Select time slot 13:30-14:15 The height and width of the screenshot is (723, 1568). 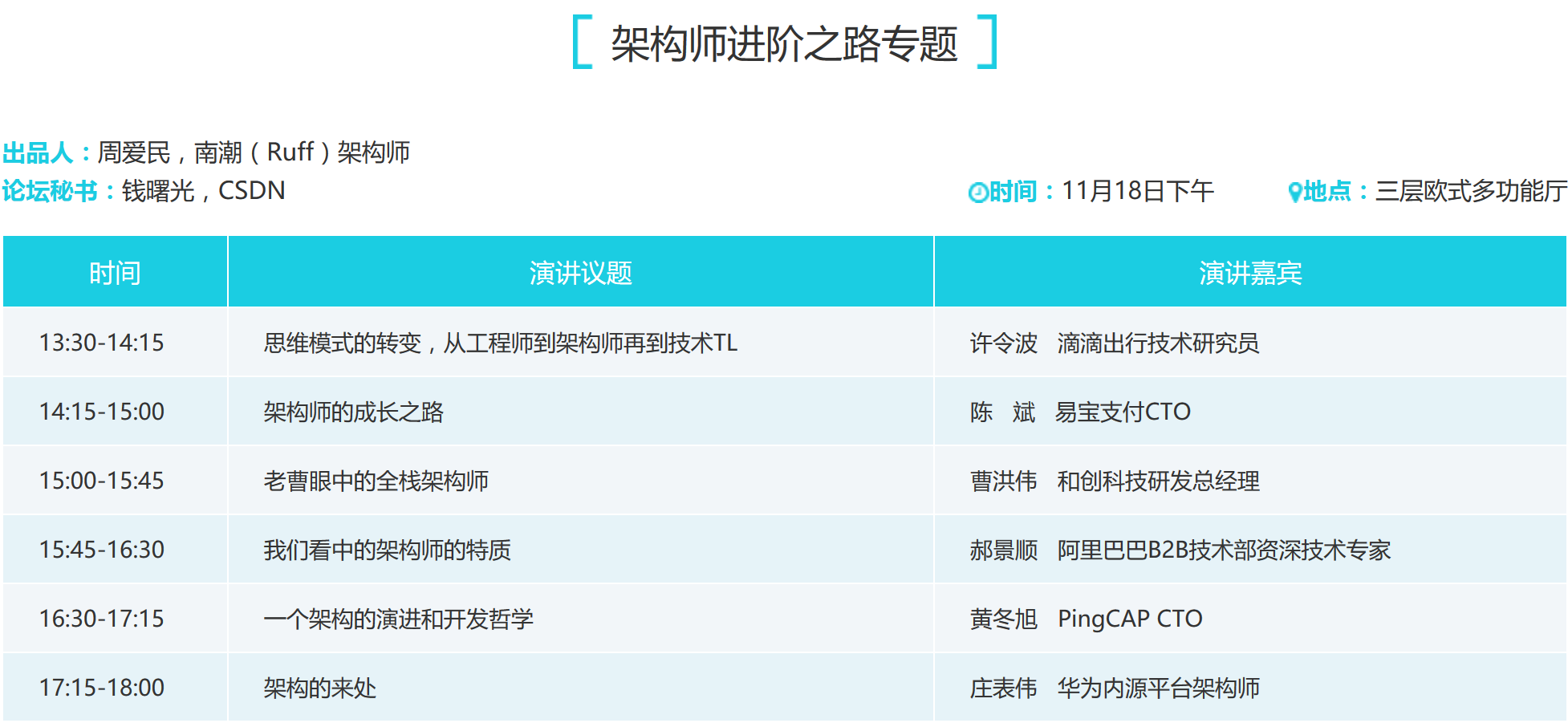102,343
